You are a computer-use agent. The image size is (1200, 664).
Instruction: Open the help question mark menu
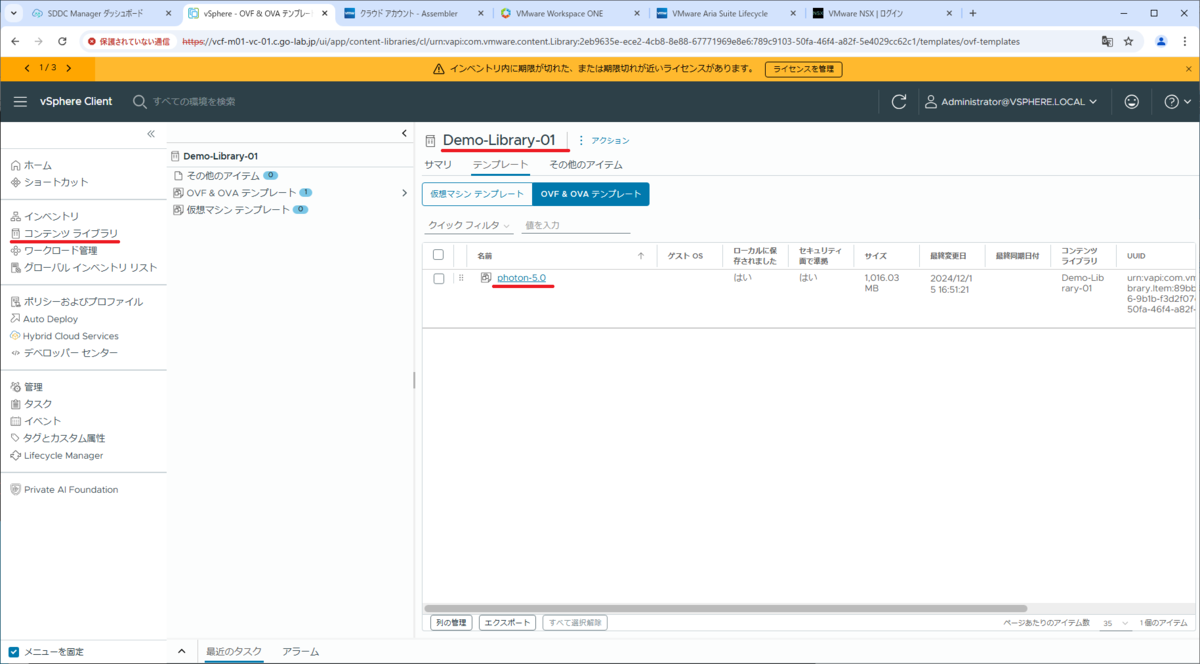point(1178,101)
